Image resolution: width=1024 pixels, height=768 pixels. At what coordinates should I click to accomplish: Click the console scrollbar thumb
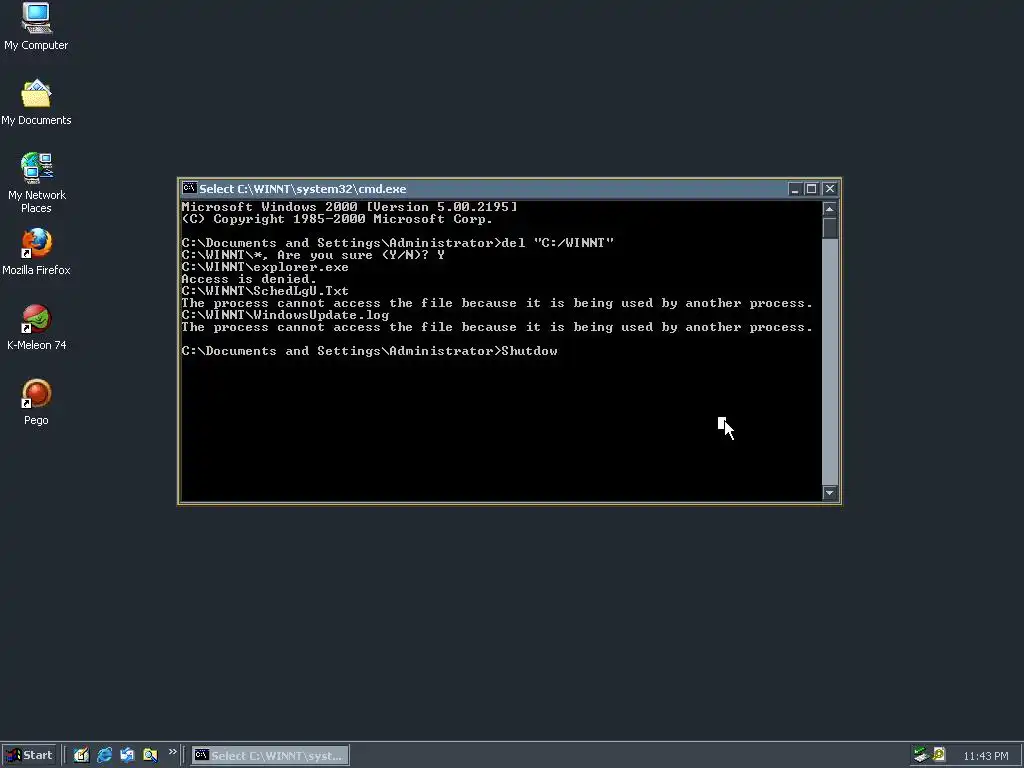(830, 228)
